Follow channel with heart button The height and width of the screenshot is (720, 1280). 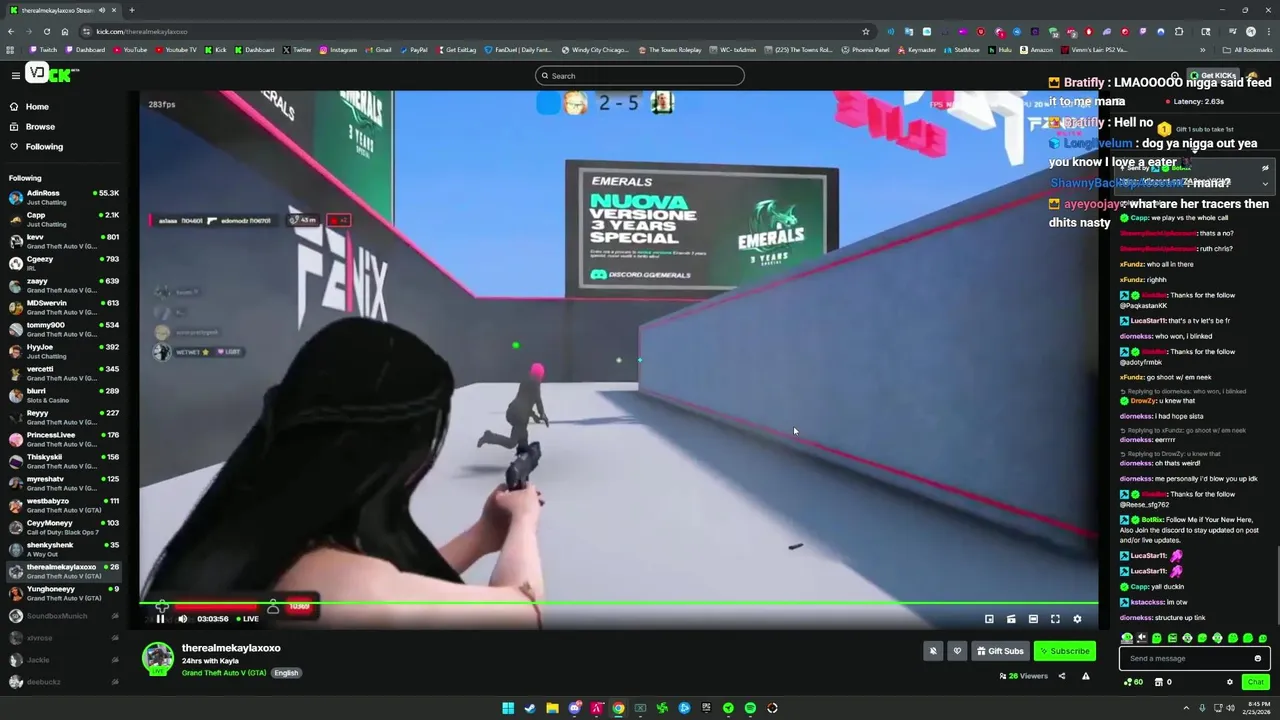click(x=957, y=651)
